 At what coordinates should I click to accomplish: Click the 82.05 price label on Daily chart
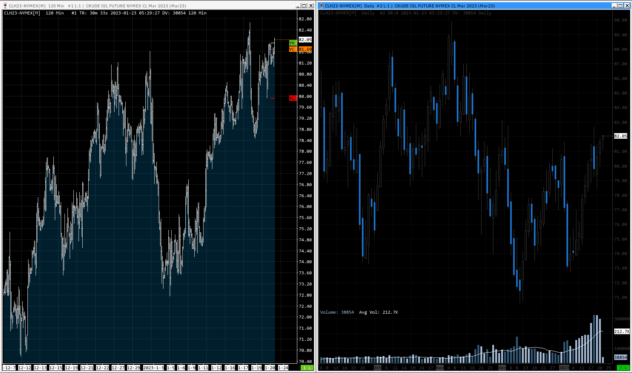point(621,136)
